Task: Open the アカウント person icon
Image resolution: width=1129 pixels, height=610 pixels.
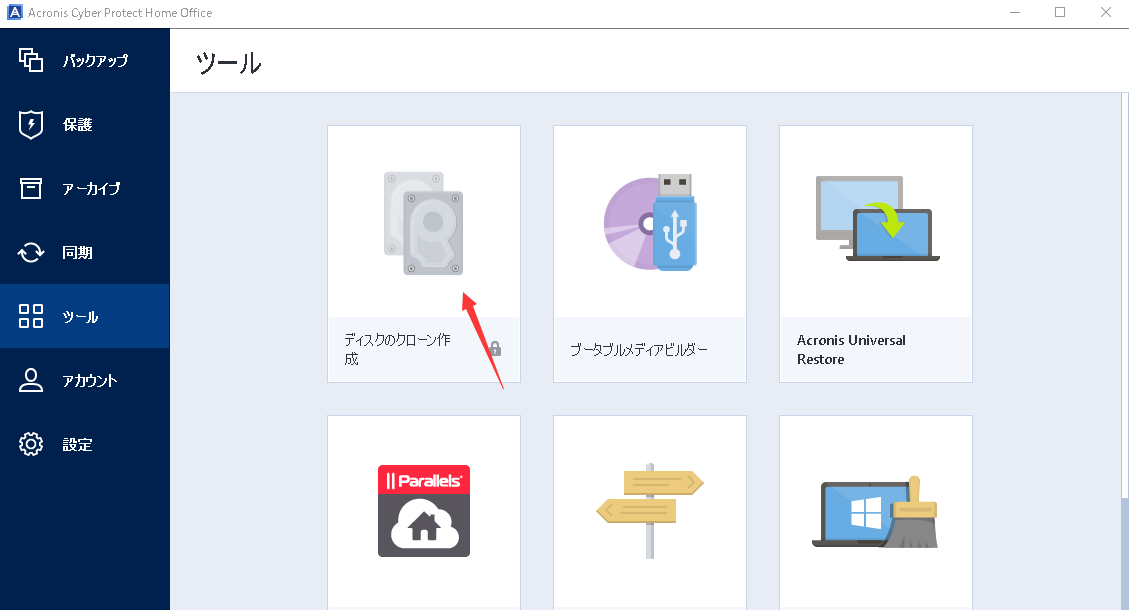Action: (30, 380)
